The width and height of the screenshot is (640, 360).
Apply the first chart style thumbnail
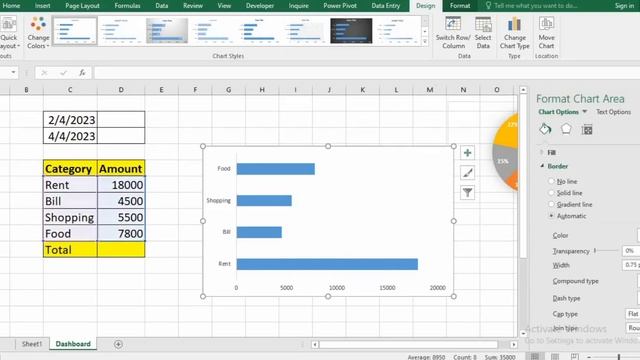75,31
